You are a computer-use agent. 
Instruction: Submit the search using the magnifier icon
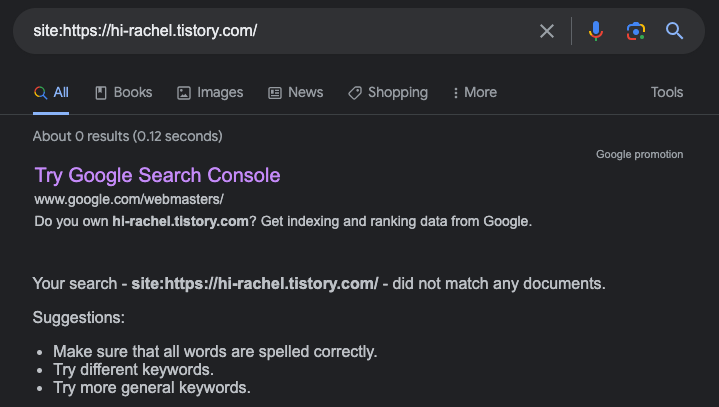(675, 31)
